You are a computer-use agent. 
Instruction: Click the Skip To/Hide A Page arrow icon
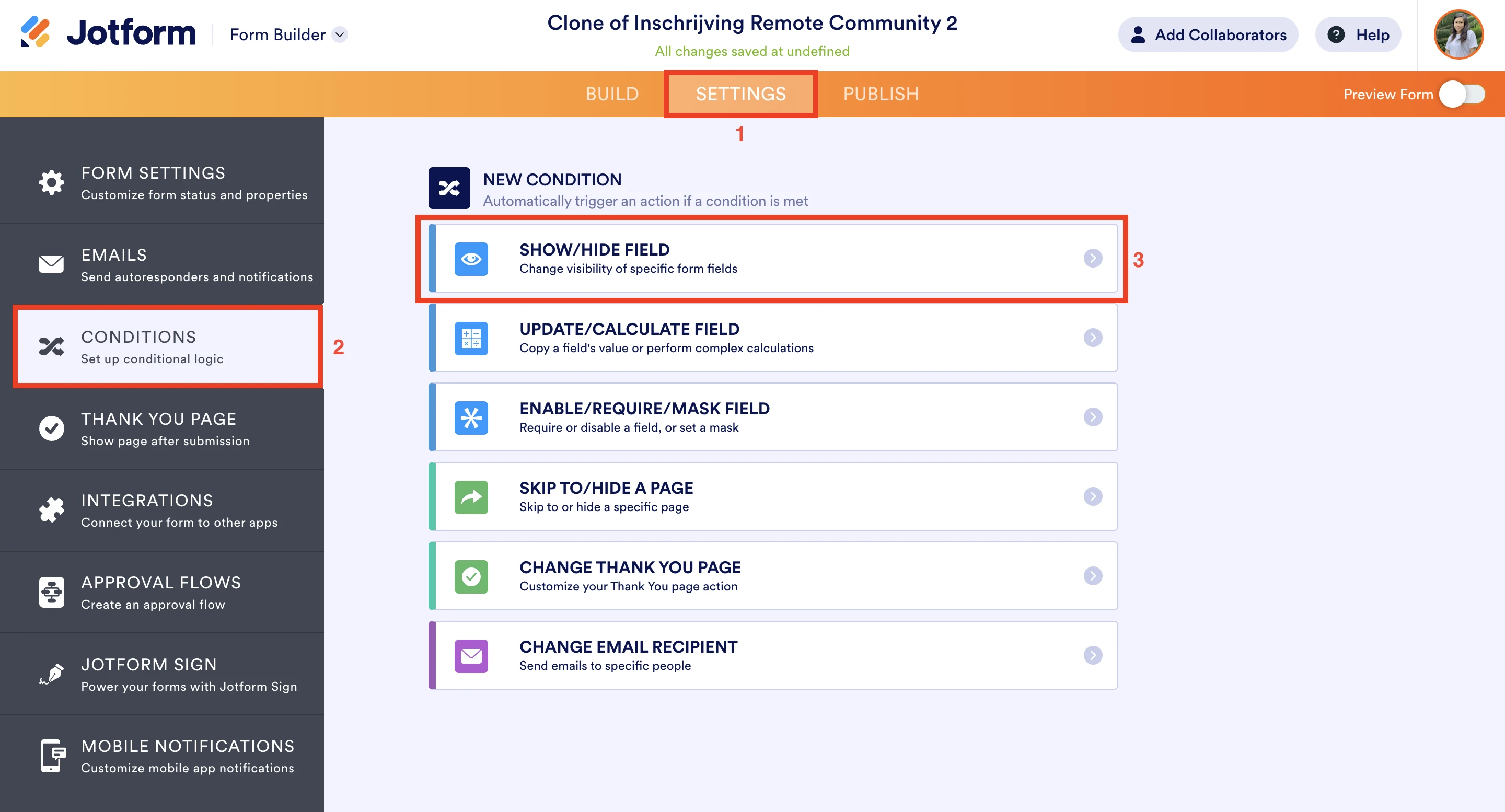click(x=471, y=497)
